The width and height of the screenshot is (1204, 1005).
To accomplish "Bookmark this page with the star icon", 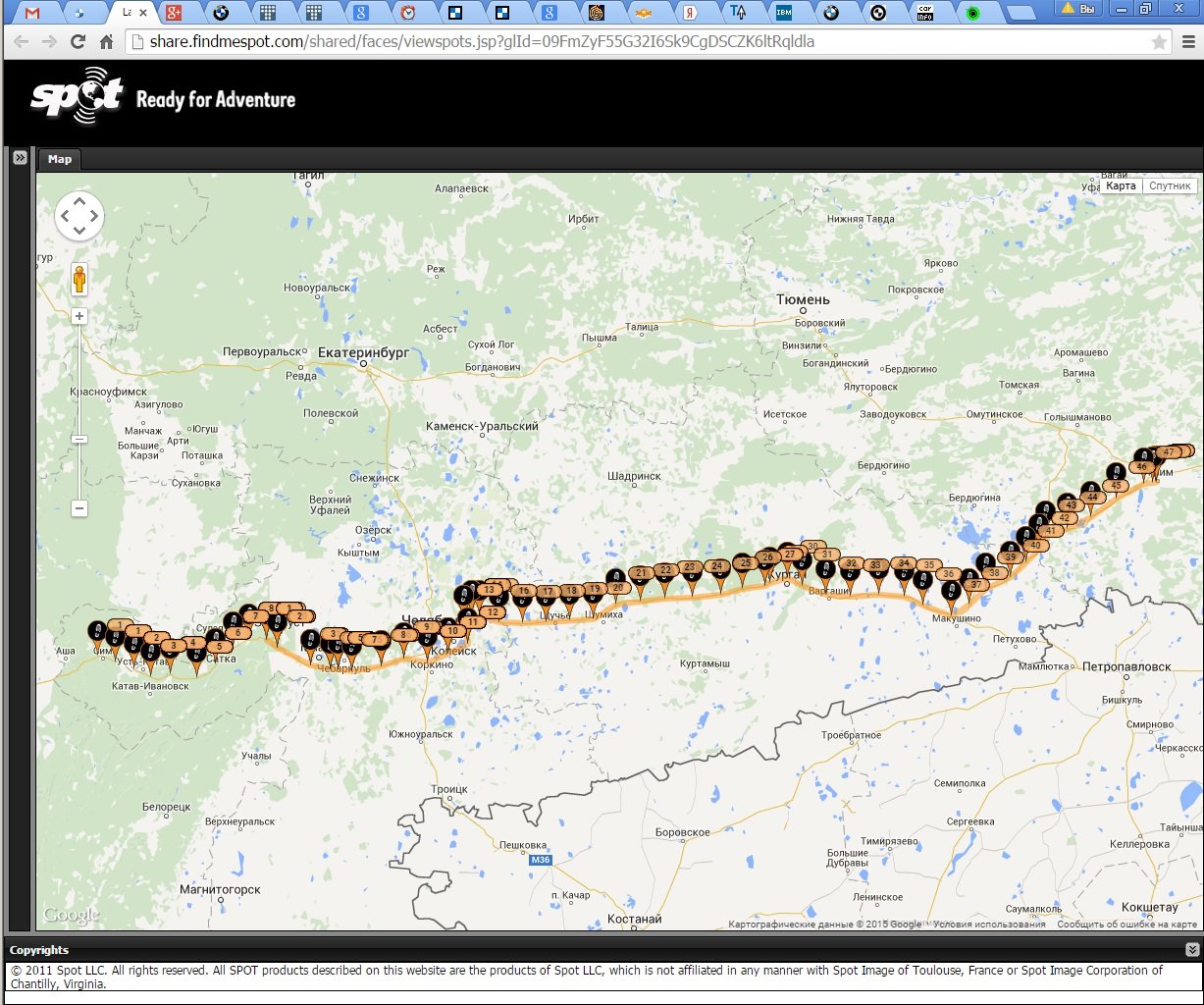I will coord(1159,42).
